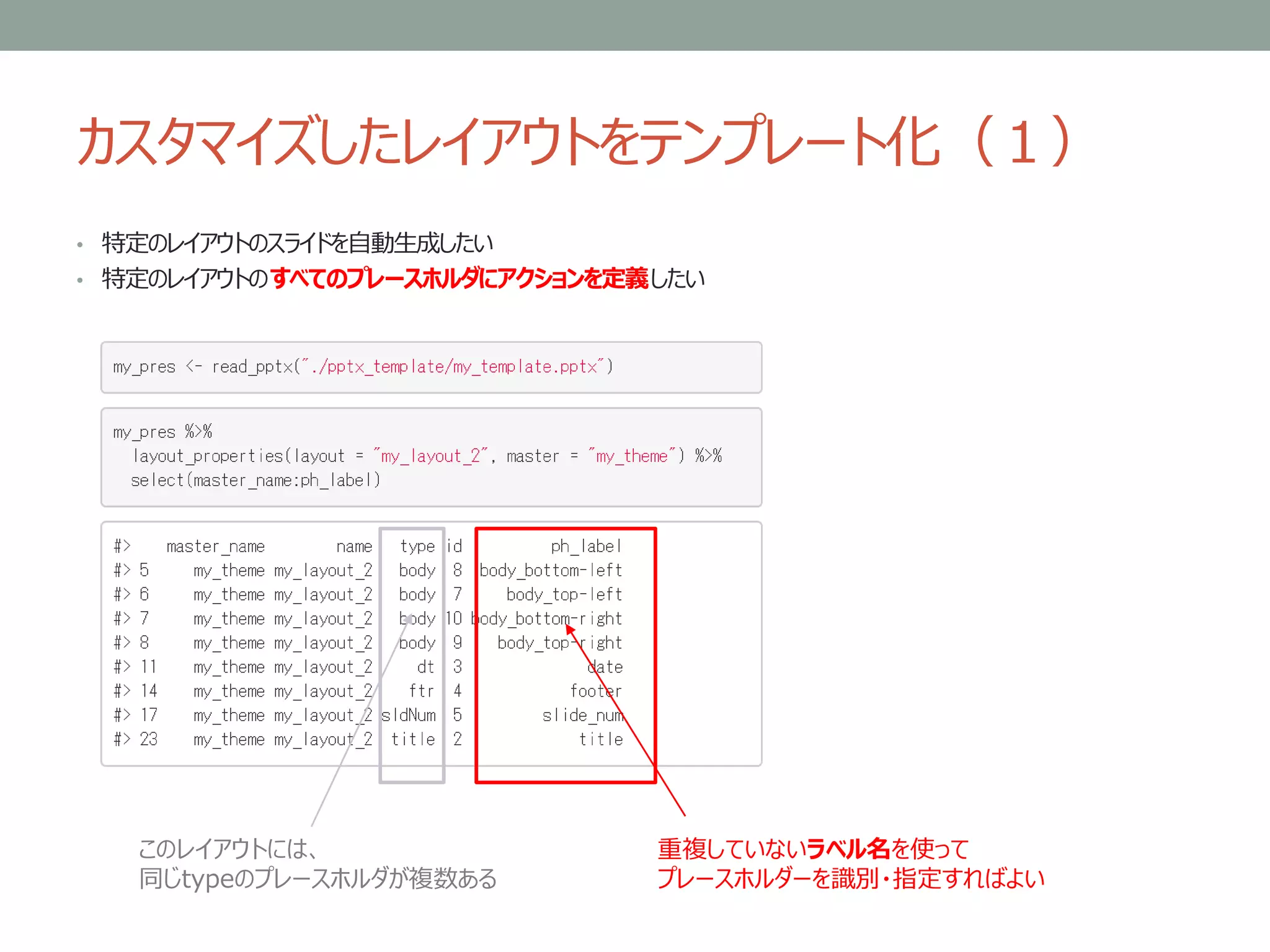Viewport: 1270px width, 952px height.
Task: Click the slide title heading text
Action: [571, 141]
